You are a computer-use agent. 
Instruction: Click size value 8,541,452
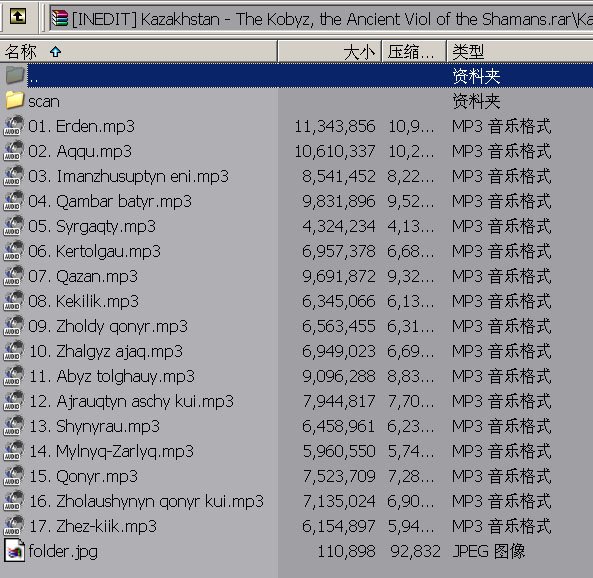click(338, 176)
